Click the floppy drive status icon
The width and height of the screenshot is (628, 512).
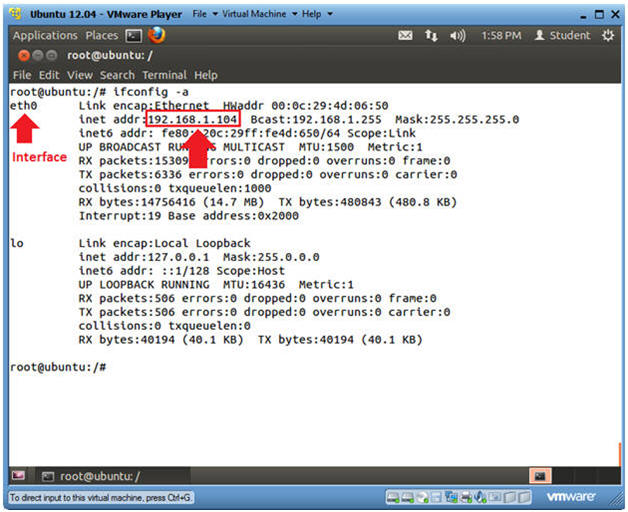[x=436, y=497]
